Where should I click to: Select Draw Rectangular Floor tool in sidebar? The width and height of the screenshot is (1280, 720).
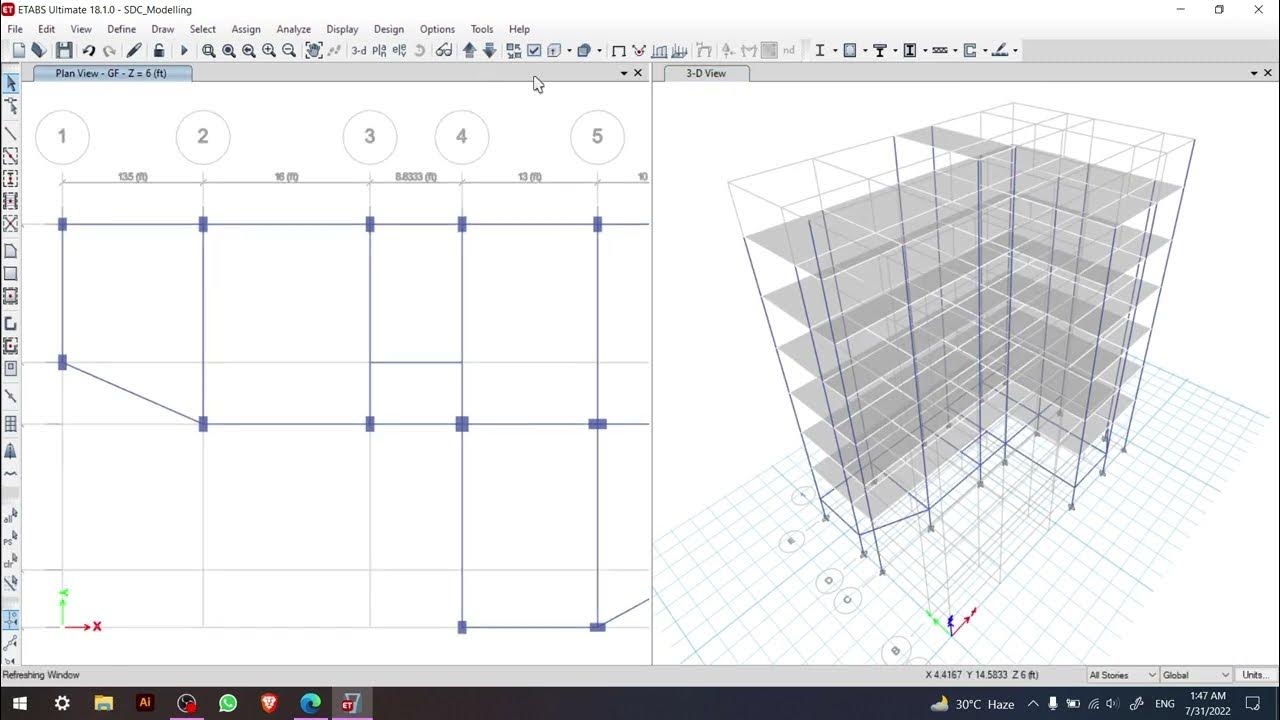pyautogui.click(x=11, y=273)
